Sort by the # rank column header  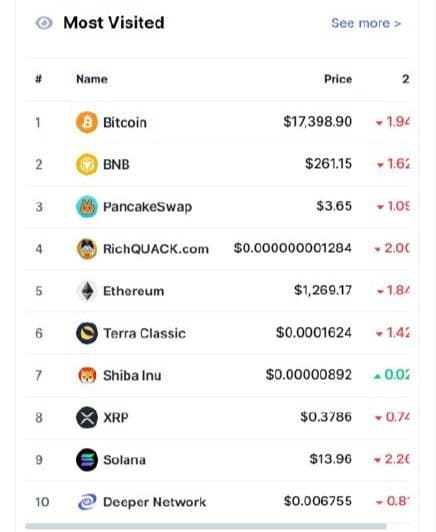click(39, 79)
